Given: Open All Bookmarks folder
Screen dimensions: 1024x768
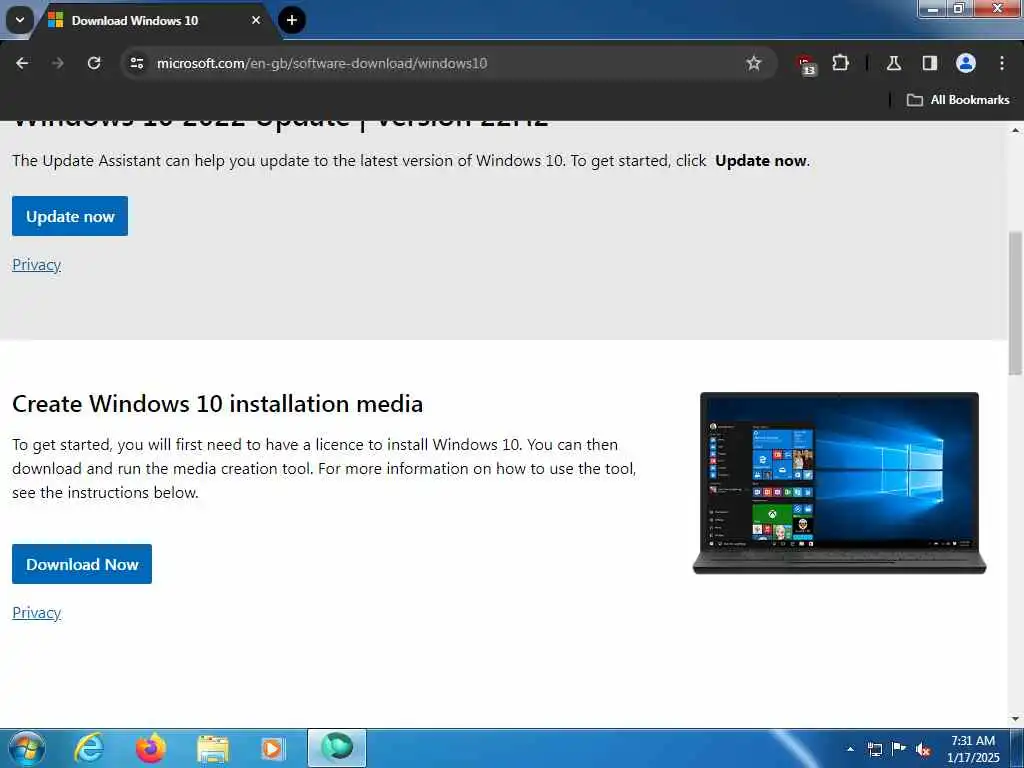Looking at the screenshot, I should (x=957, y=100).
